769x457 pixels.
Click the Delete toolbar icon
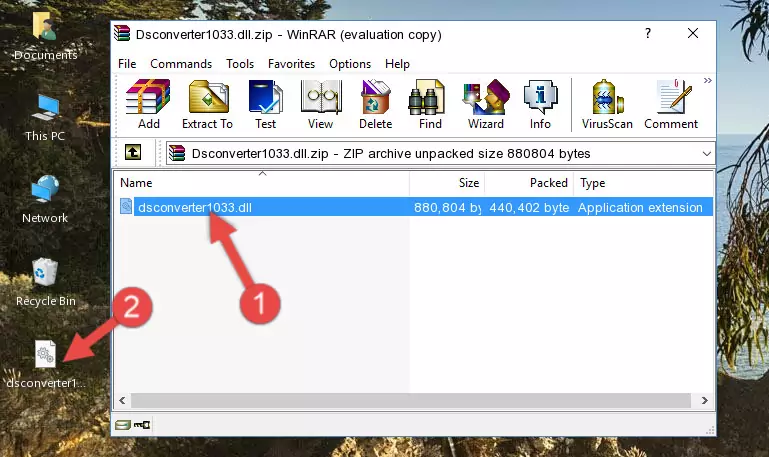(376, 104)
